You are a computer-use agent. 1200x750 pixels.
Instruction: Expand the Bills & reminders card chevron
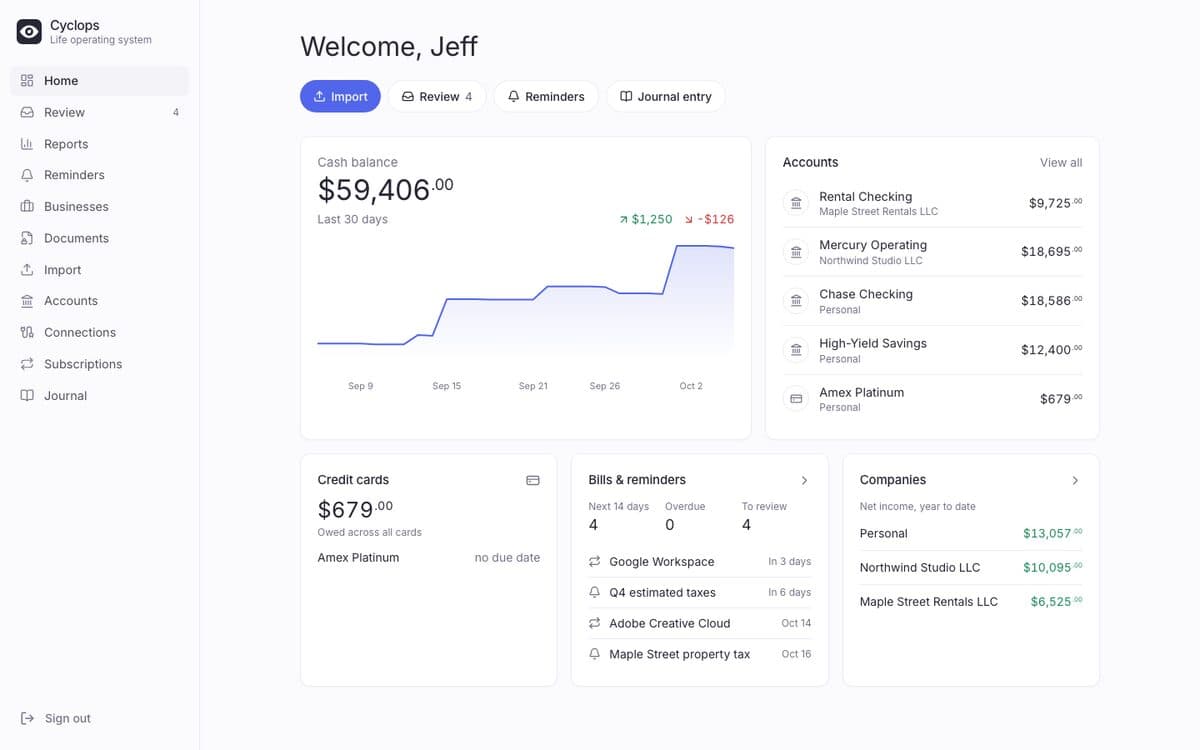point(804,480)
